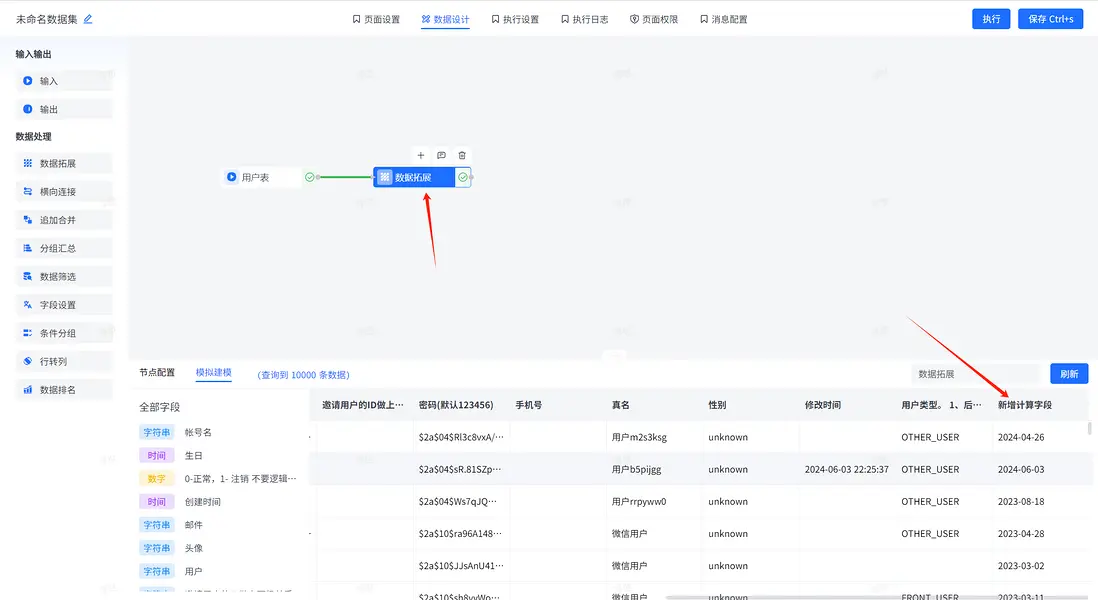Select 行转列 in the sidebar
1098x600 pixels.
click(x=64, y=361)
